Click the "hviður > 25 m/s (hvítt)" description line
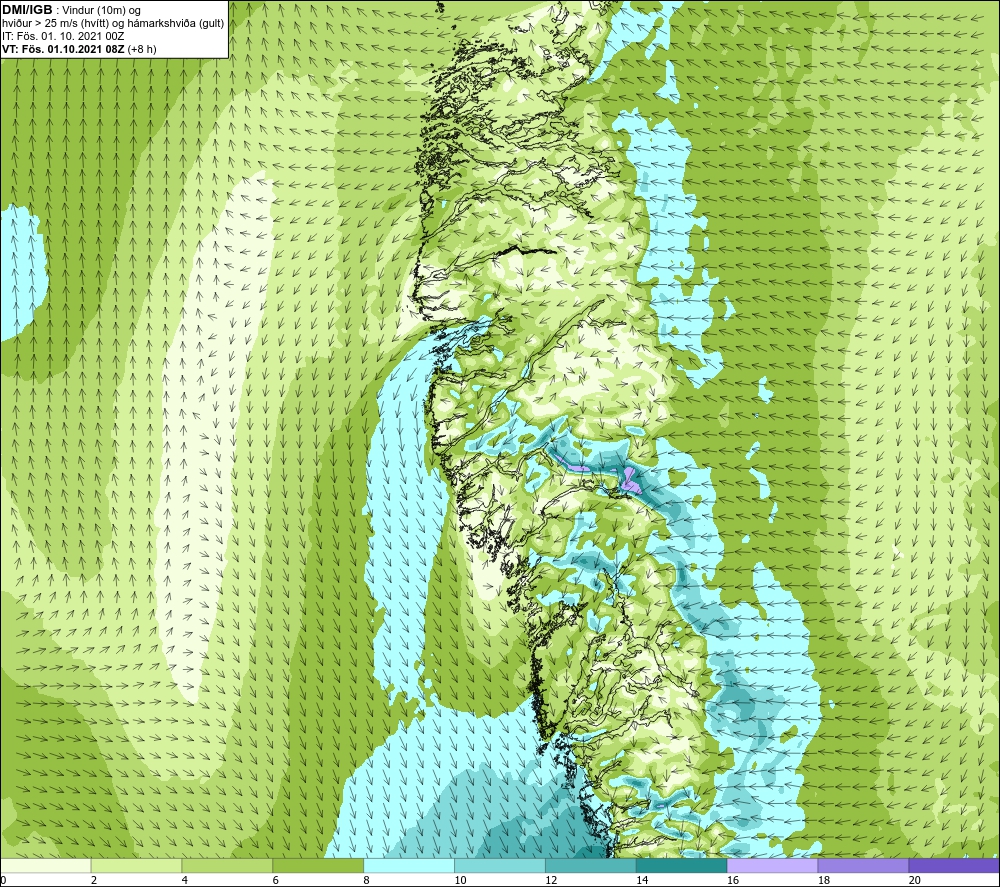This screenshot has width=1000, height=887. [113, 24]
